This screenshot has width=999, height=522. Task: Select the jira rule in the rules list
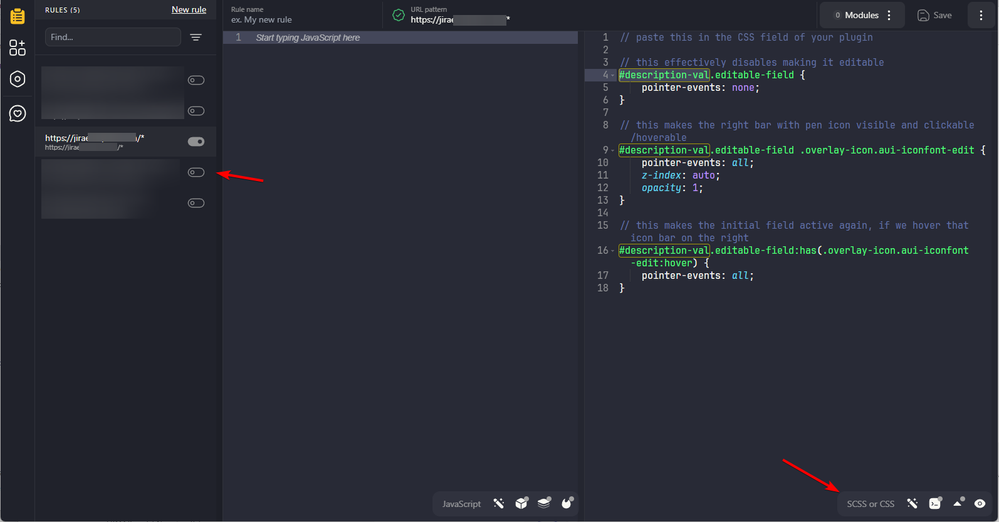click(125, 141)
